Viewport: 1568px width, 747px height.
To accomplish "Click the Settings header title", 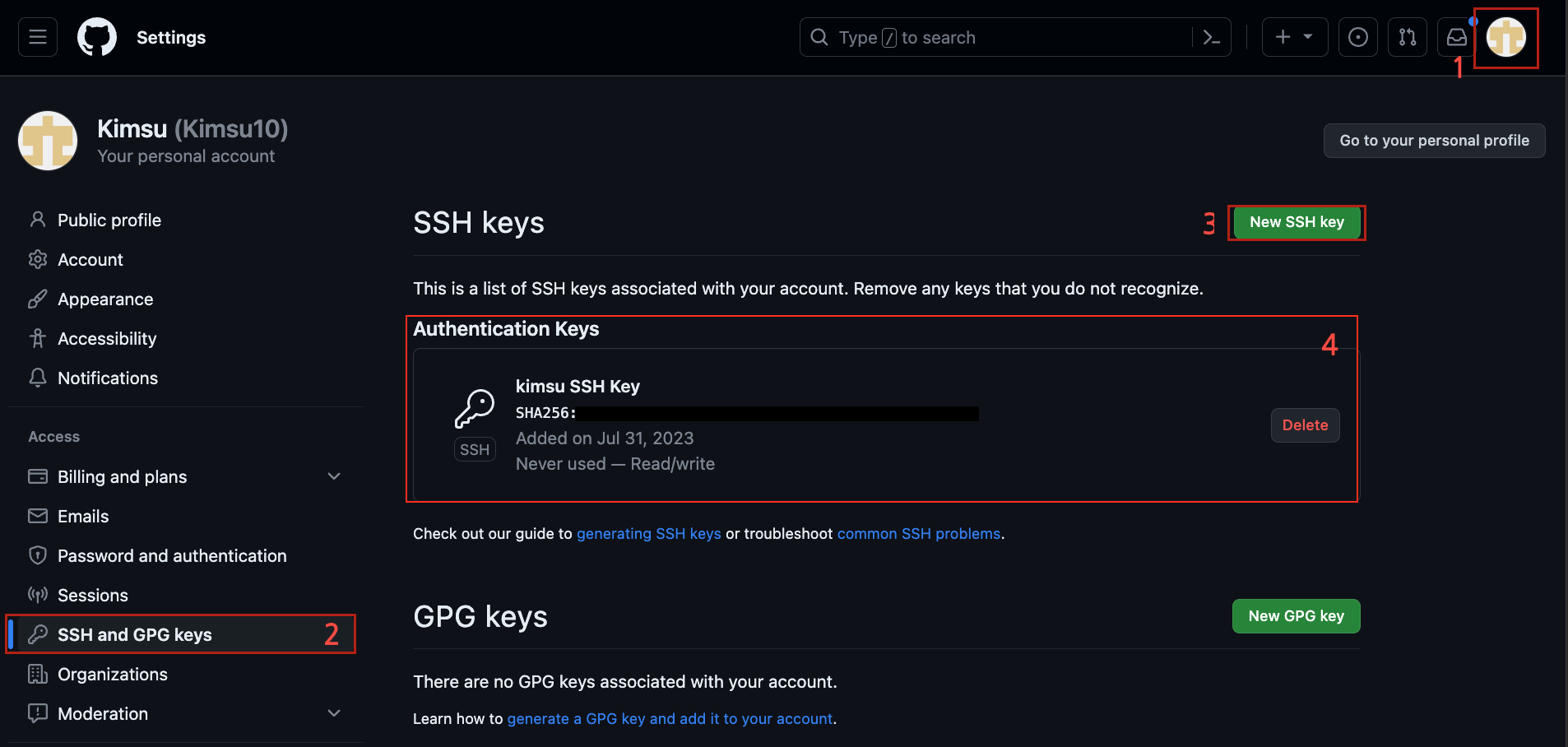I will (171, 37).
